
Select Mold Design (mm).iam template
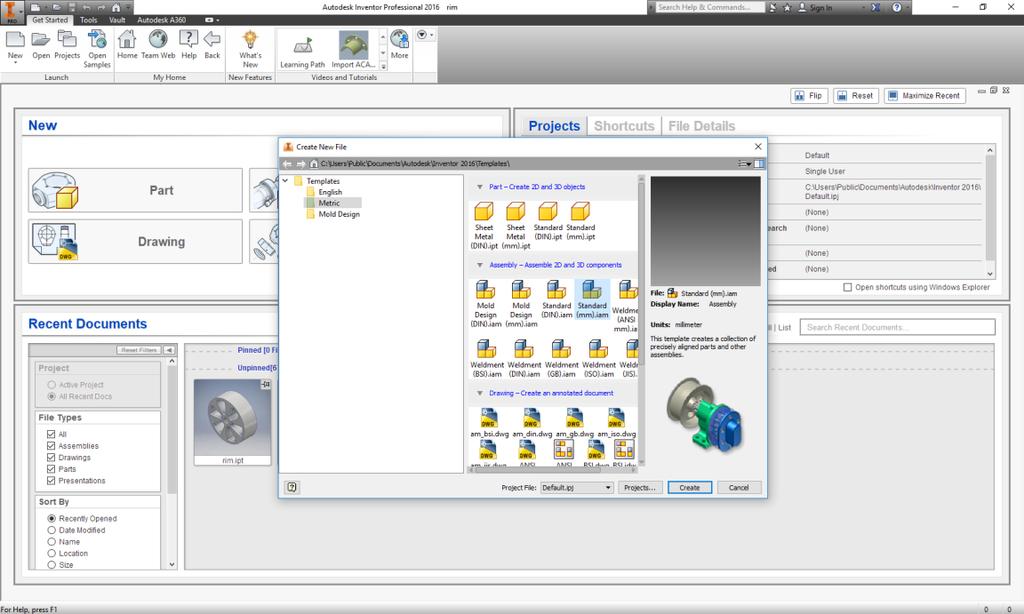pos(521,304)
